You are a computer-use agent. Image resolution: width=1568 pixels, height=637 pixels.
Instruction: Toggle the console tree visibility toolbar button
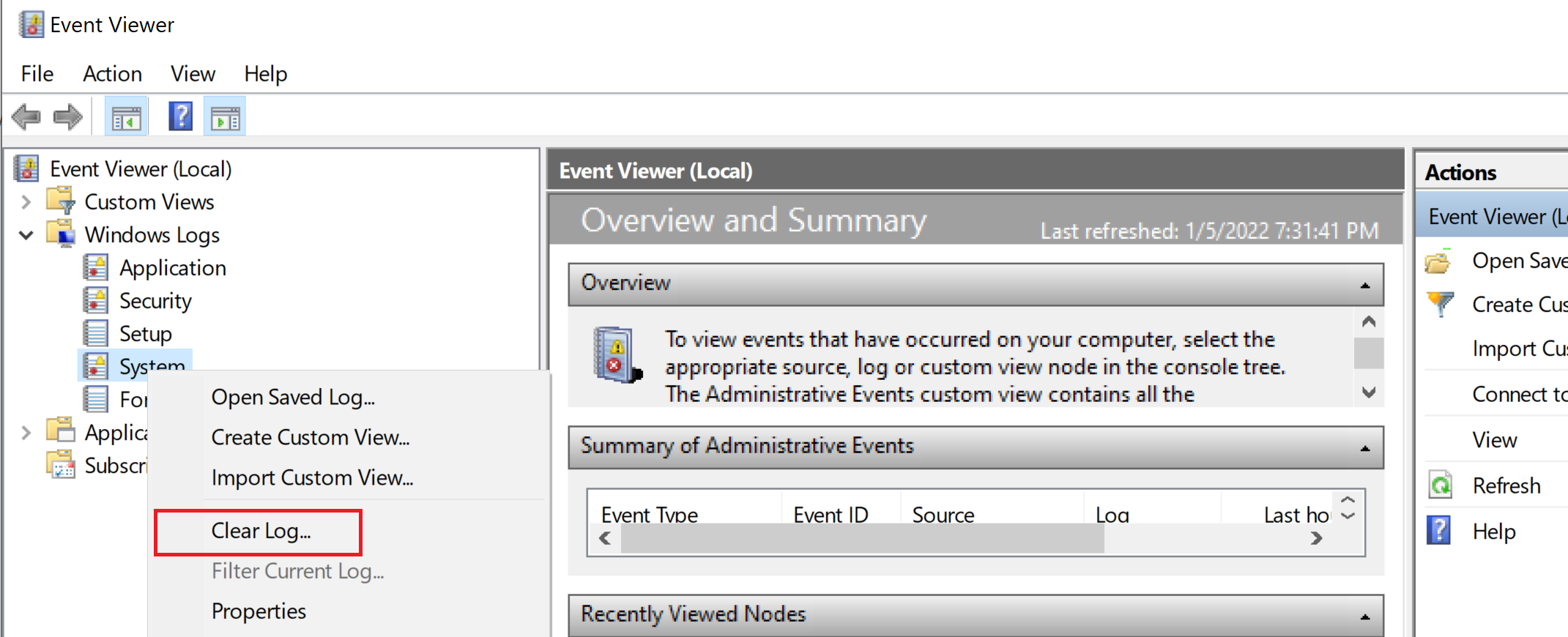click(x=126, y=116)
